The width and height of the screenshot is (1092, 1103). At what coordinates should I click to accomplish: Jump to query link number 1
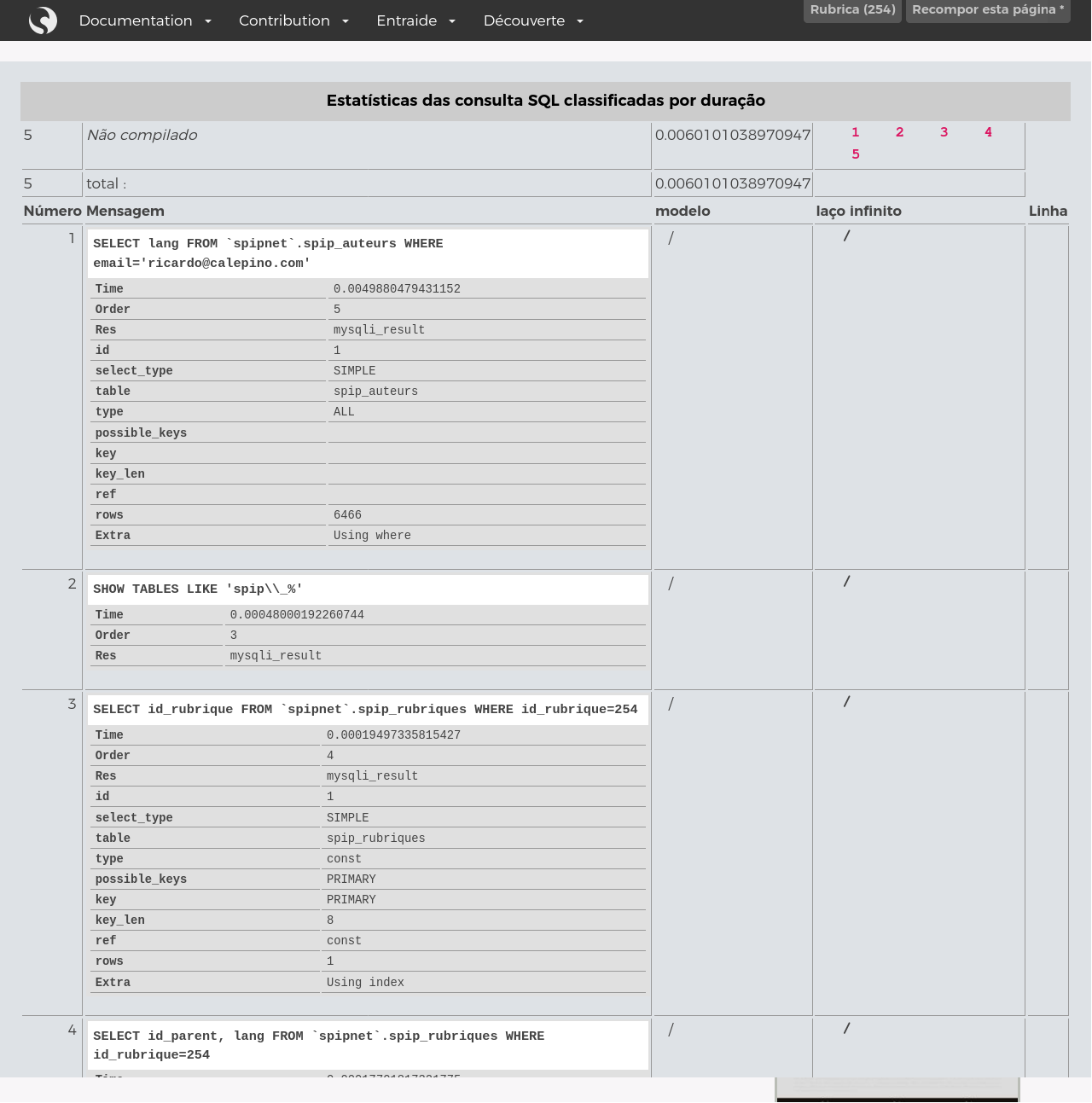coord(855,132)
